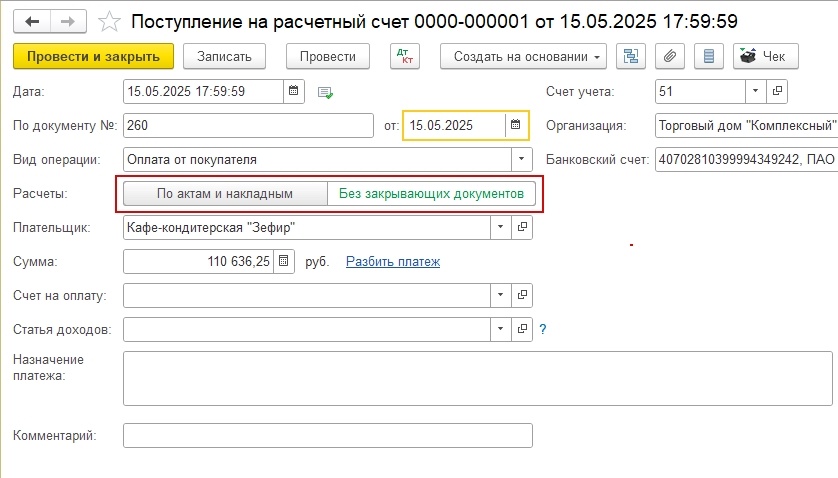
Task: Show help question mark for Статья доходов
Action: coord(543,329)
